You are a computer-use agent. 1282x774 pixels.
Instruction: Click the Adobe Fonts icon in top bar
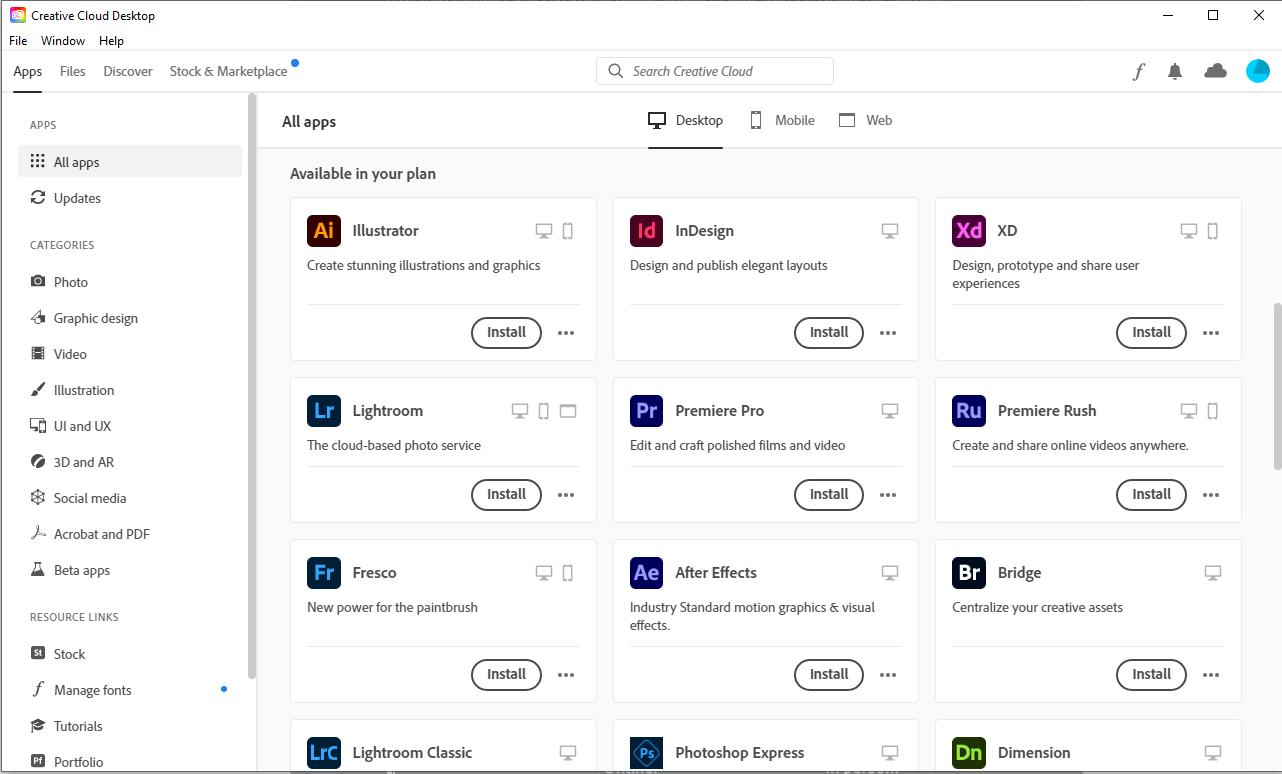(1138, 71)
